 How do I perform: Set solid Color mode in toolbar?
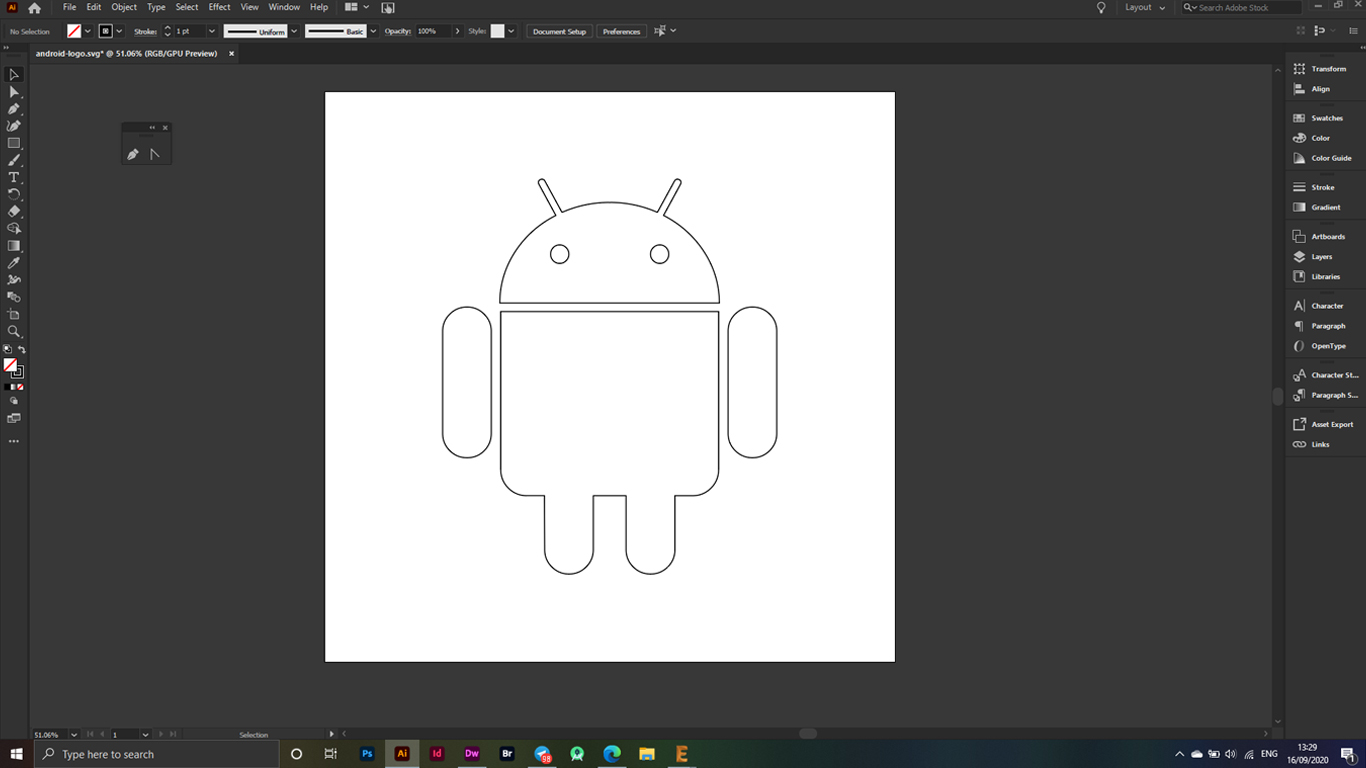pyautogui.click(x=7, y=387)
